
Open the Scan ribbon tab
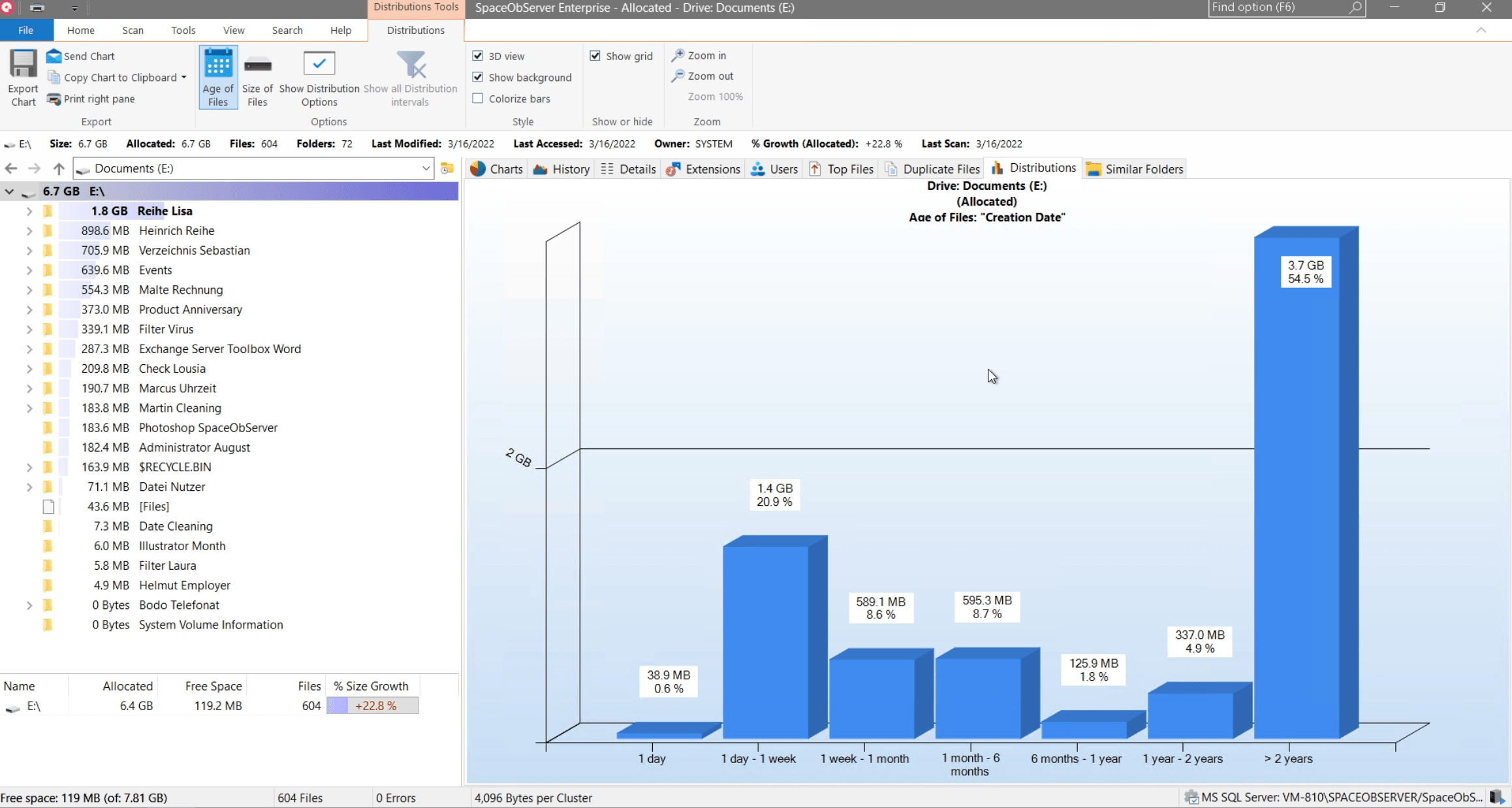[133, 30]
